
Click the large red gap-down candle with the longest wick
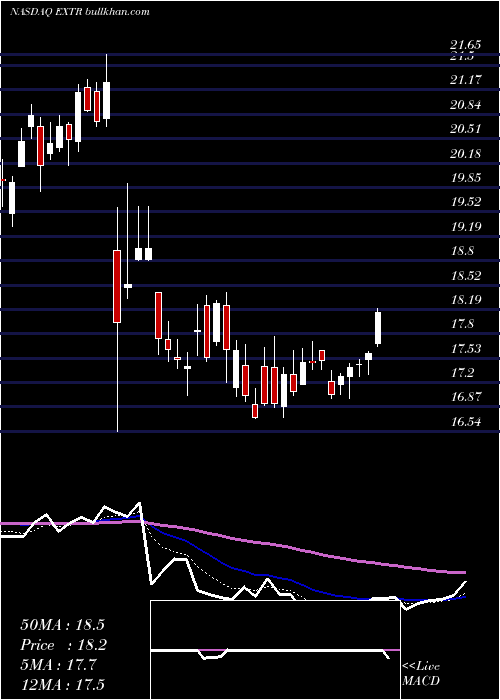(117, 286)
